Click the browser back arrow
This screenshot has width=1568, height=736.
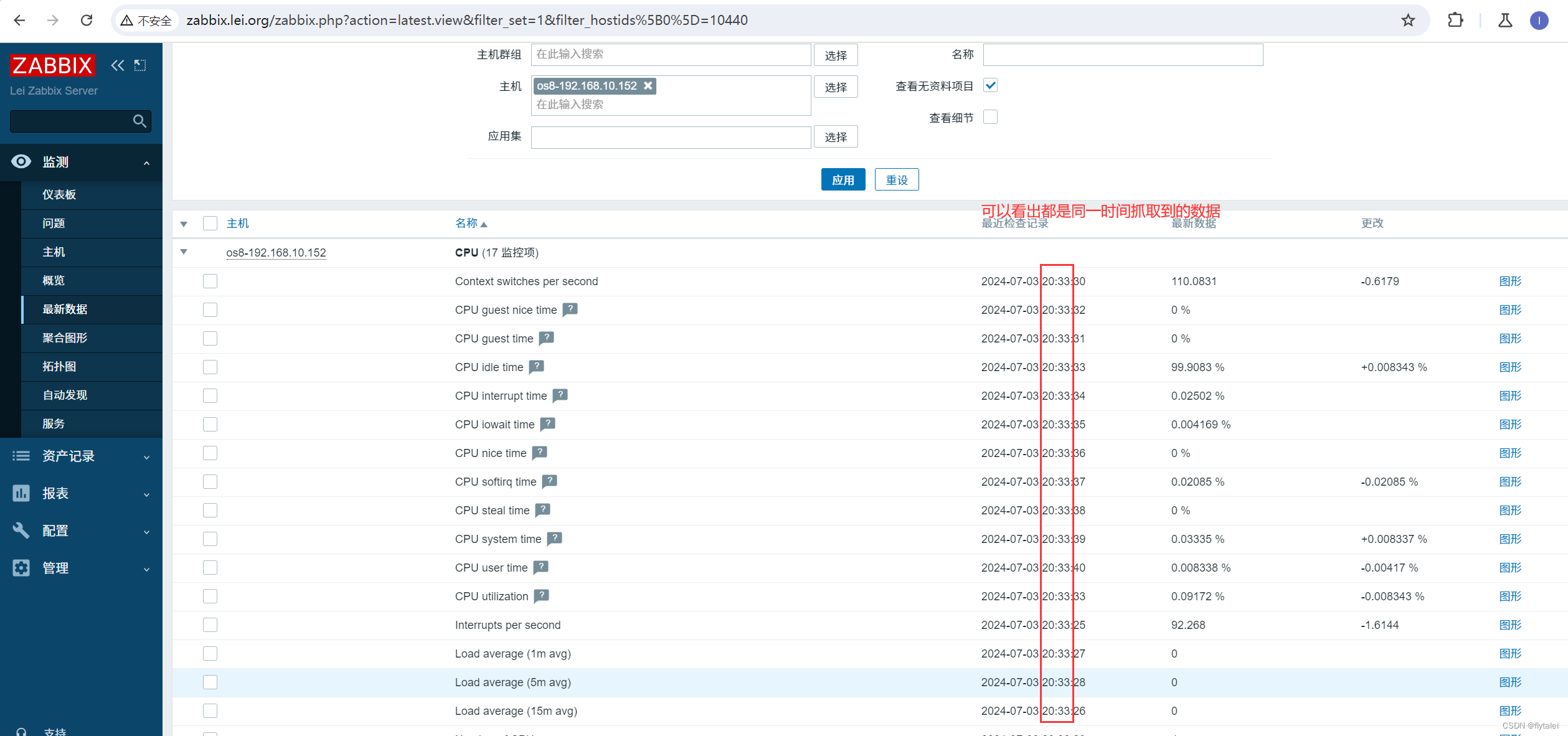pyautogui.click(x=19, y=21)
